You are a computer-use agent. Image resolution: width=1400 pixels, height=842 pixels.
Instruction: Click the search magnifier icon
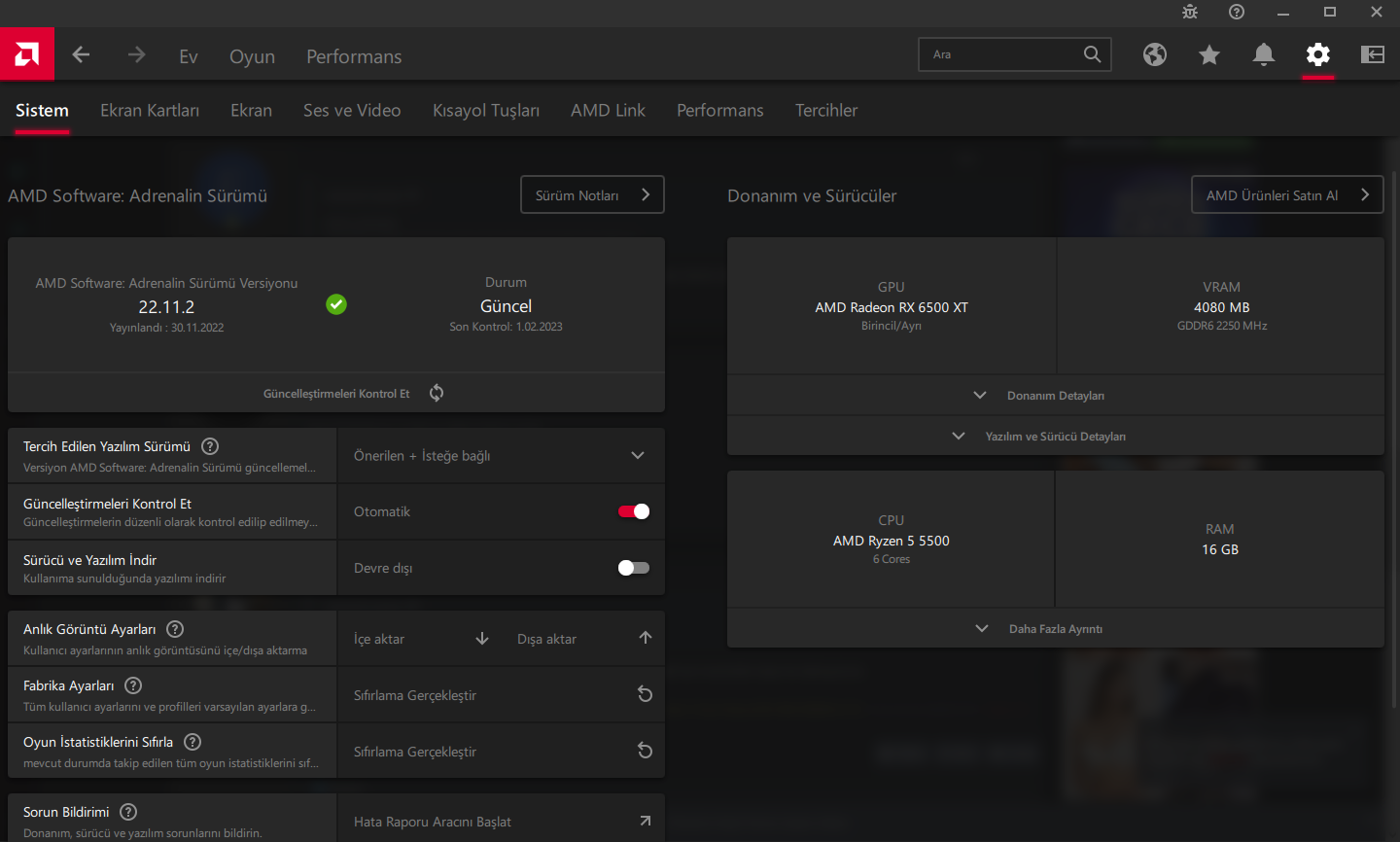pyautogui.click(x=1093, y=54)
